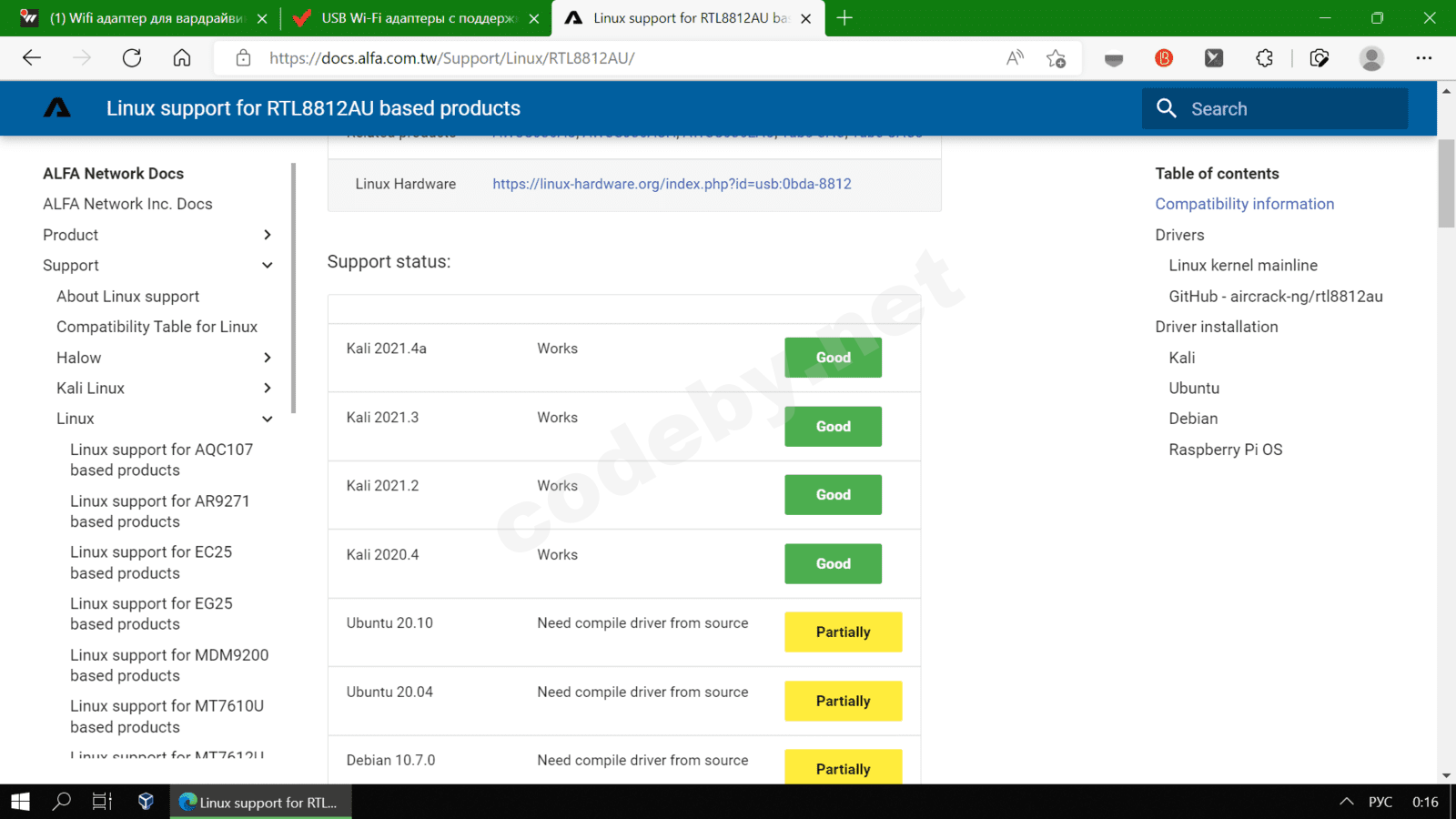Close the Wifi адаптер tab
This screenshot has height=819, width=1456.
tap(262, 18)
